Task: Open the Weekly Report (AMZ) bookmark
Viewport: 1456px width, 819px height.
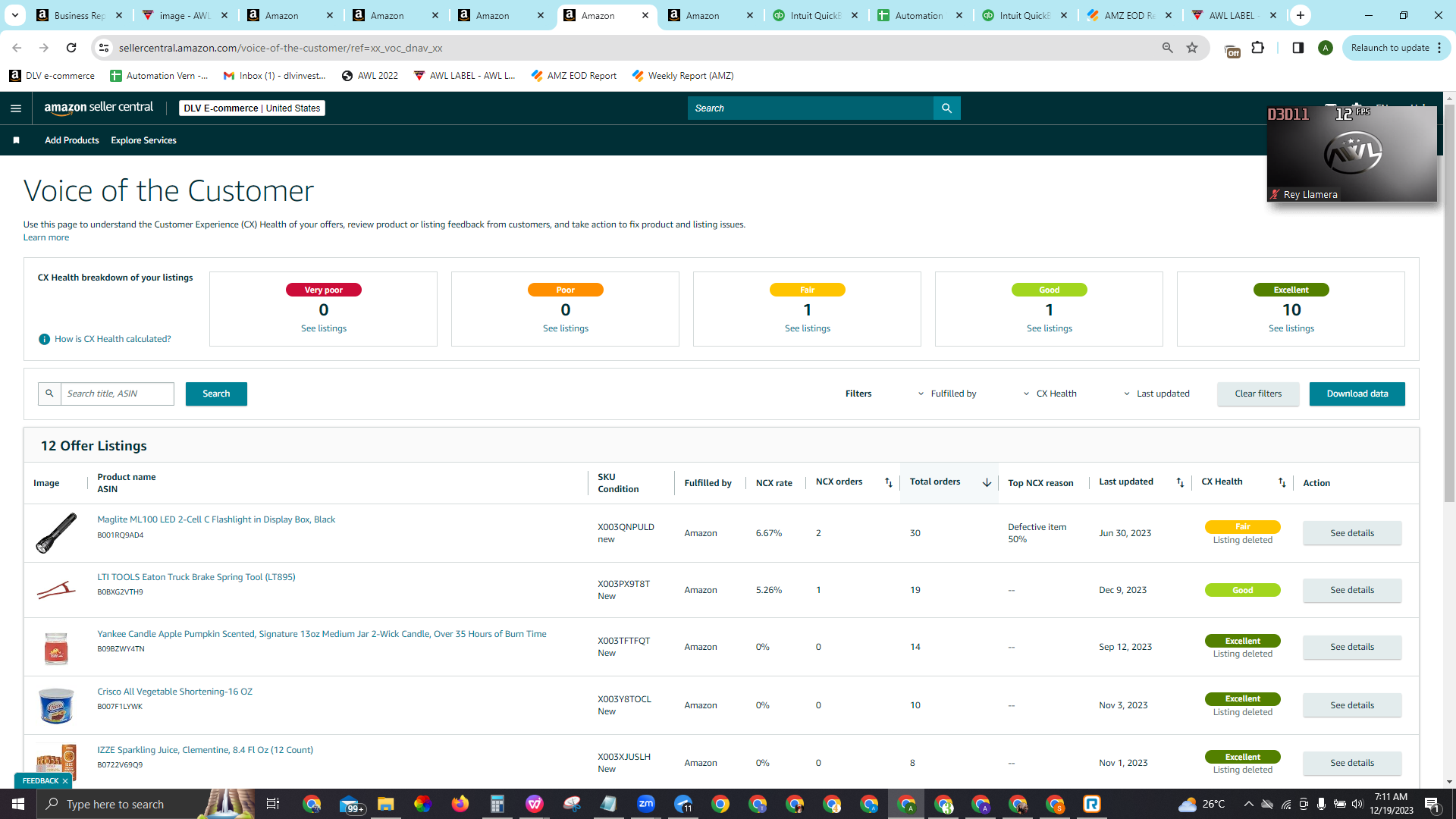Action: pos(682,76)
